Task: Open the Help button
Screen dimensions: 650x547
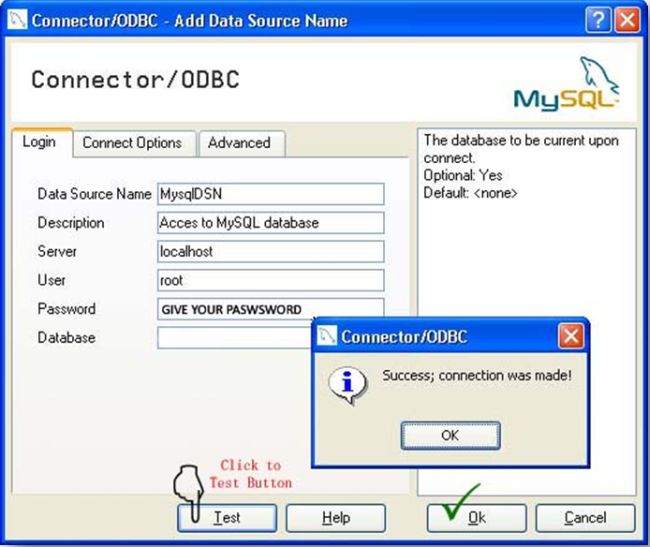Action: 336,518
